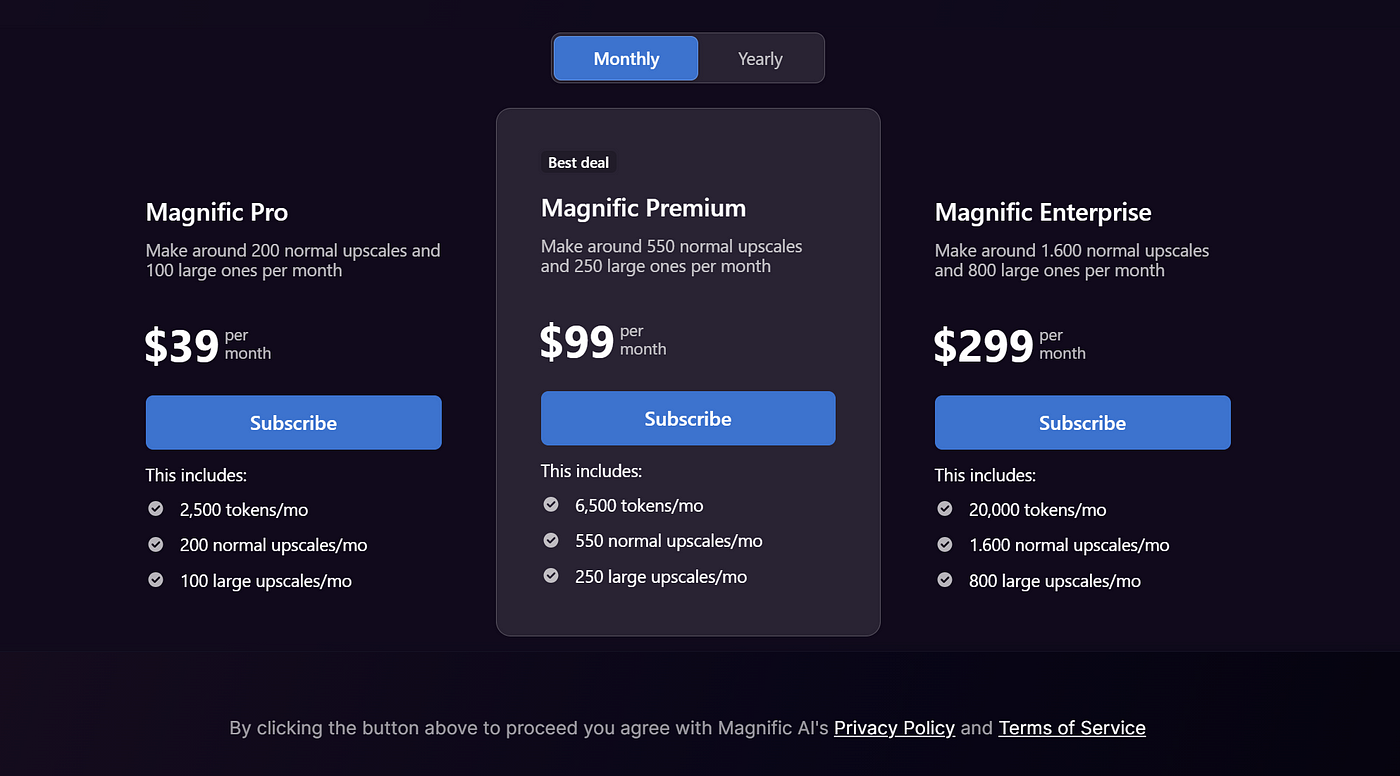This screenshot has height=776, width=1400.
Task: Click checkmark icon beside 250 large upscales/mo
Action: (550, 576)
